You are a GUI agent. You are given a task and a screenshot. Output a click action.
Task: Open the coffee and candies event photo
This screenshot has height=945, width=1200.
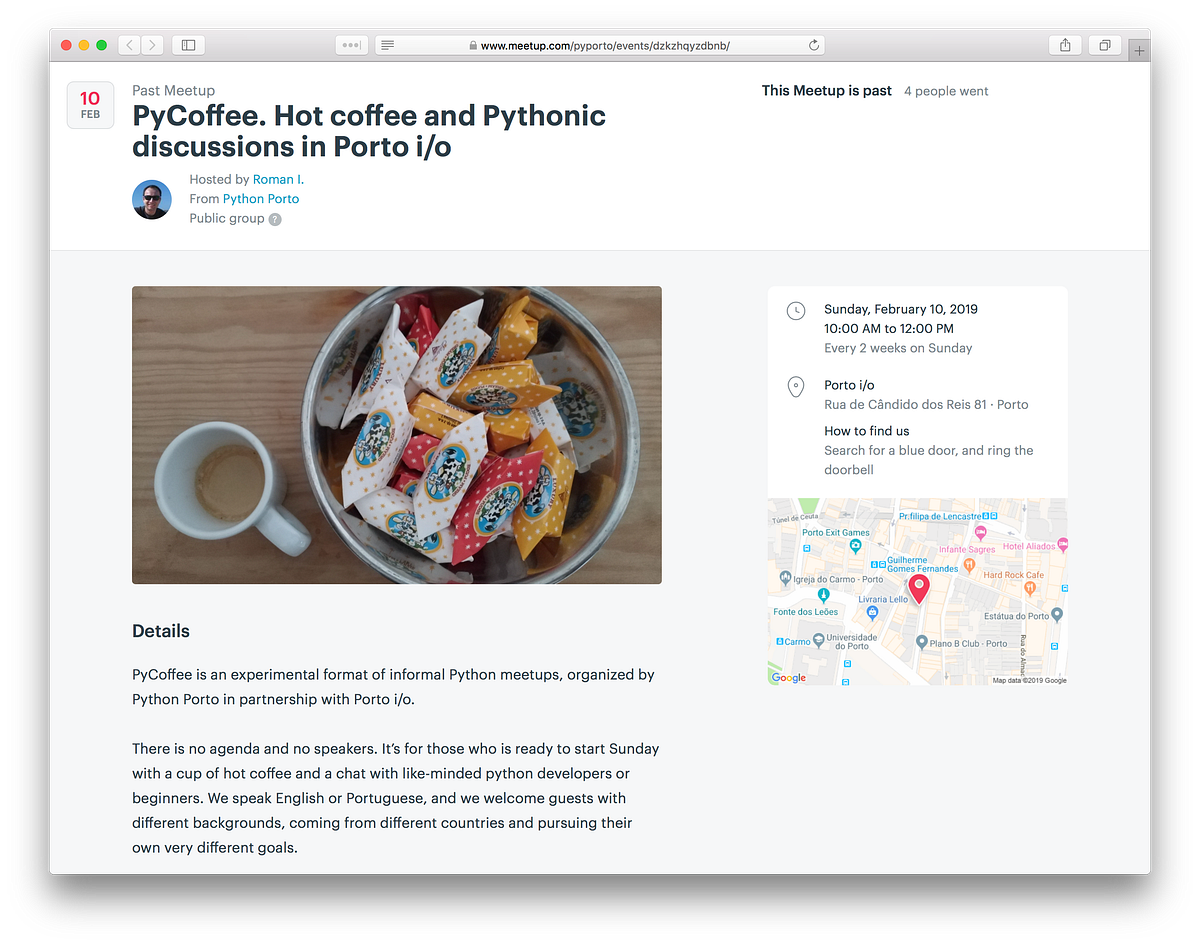point(397,435)
